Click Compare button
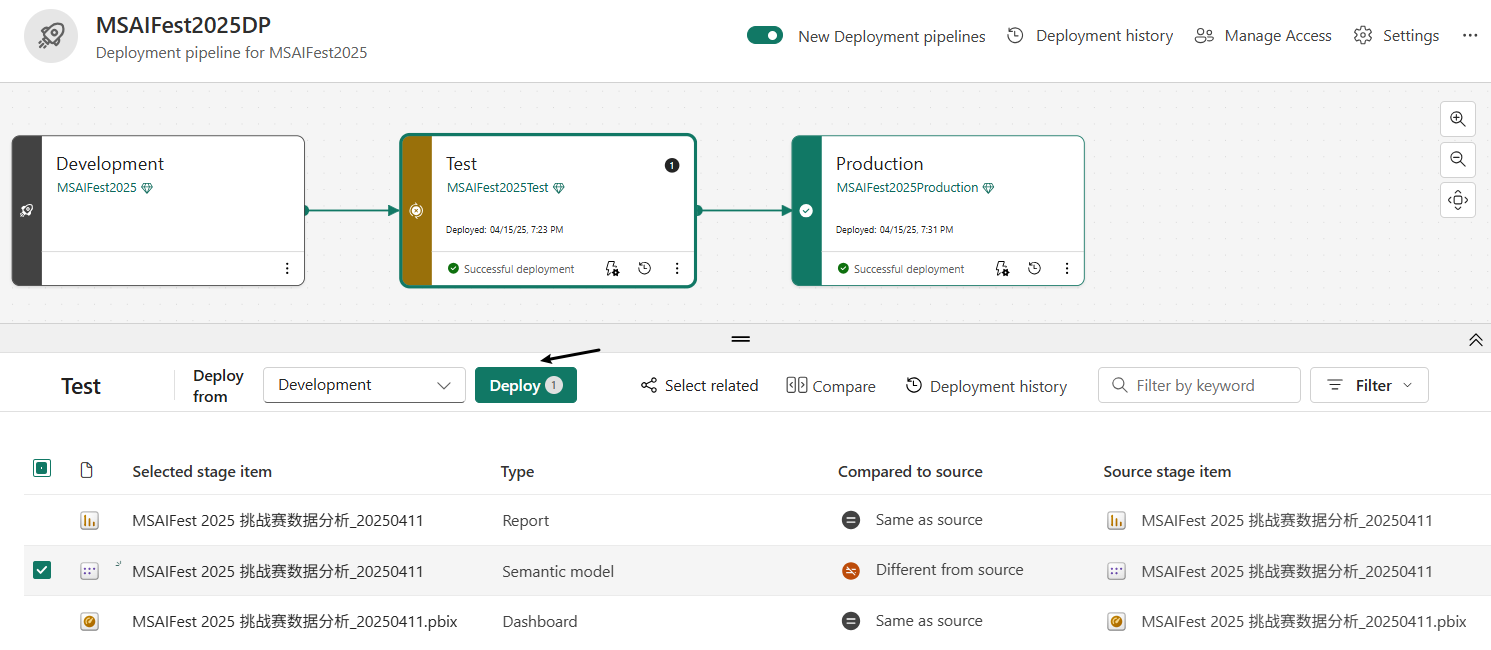Viewport: 1491px width, 650px height. (x=831, y=385)
